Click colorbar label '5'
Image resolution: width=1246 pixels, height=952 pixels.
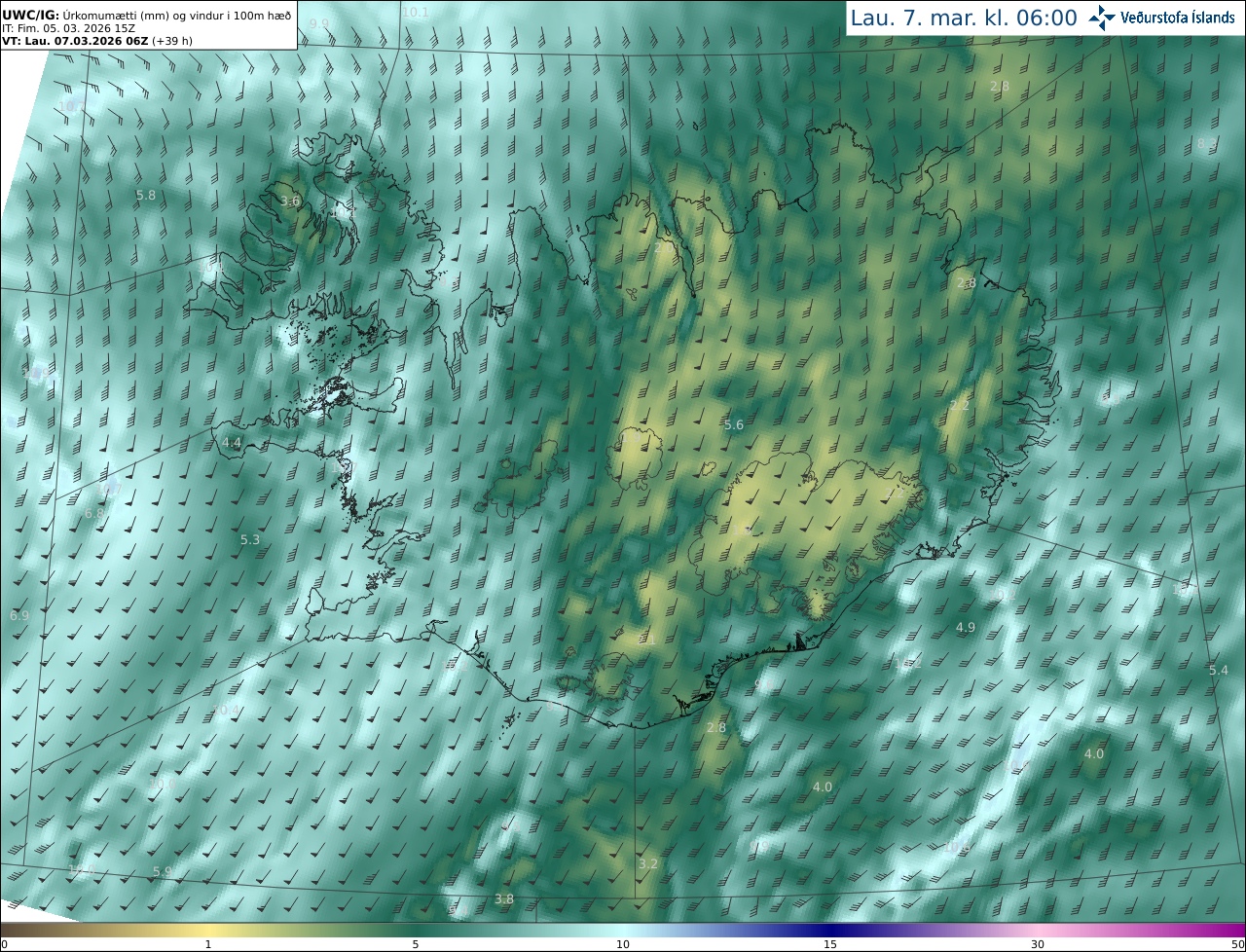[x=416, y=944]
